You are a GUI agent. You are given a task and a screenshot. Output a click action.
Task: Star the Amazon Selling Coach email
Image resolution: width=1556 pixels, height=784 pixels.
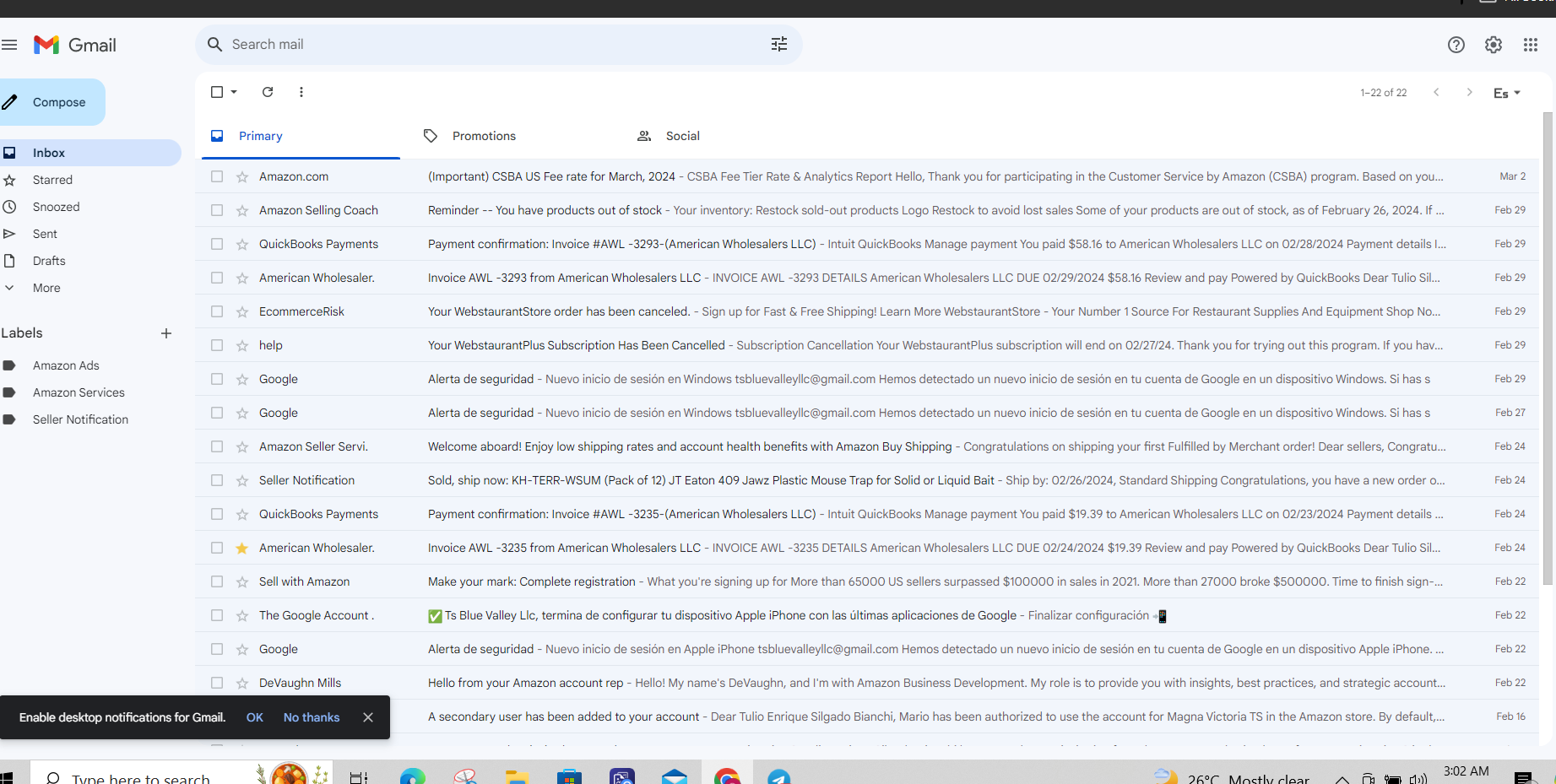click(242, 210)
